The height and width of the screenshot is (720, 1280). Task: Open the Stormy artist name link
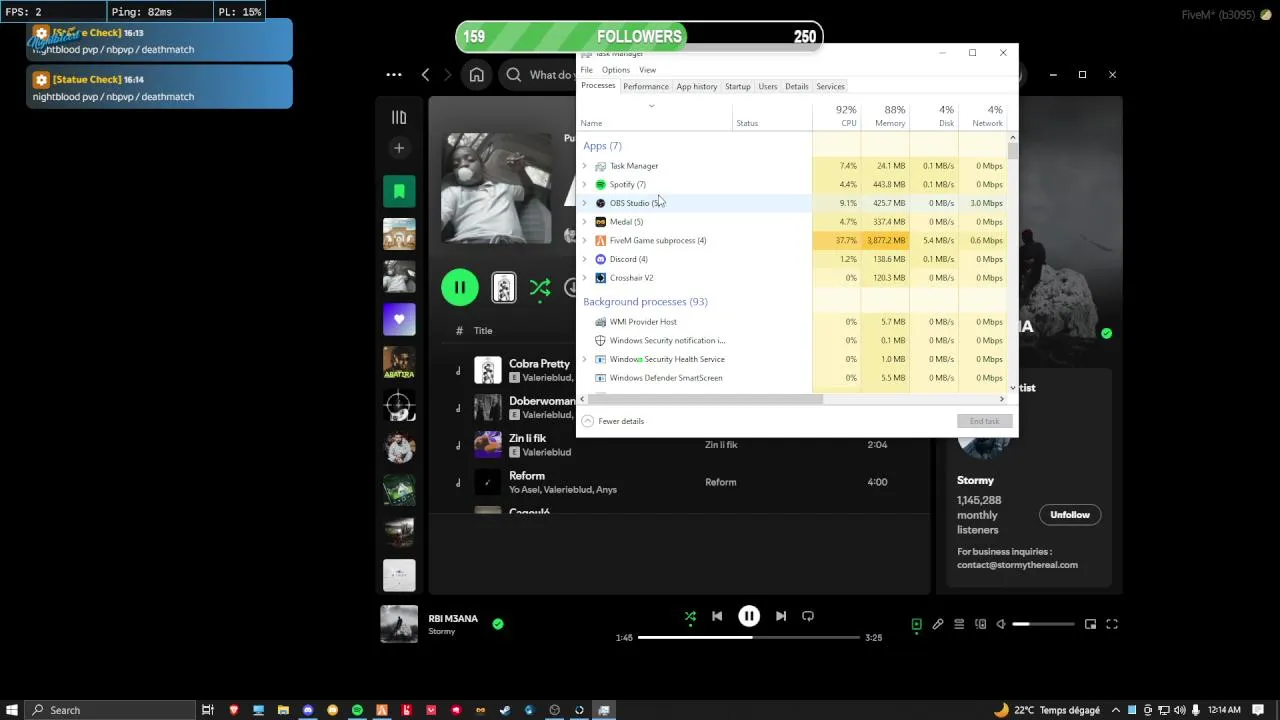(x=975, y=480)
